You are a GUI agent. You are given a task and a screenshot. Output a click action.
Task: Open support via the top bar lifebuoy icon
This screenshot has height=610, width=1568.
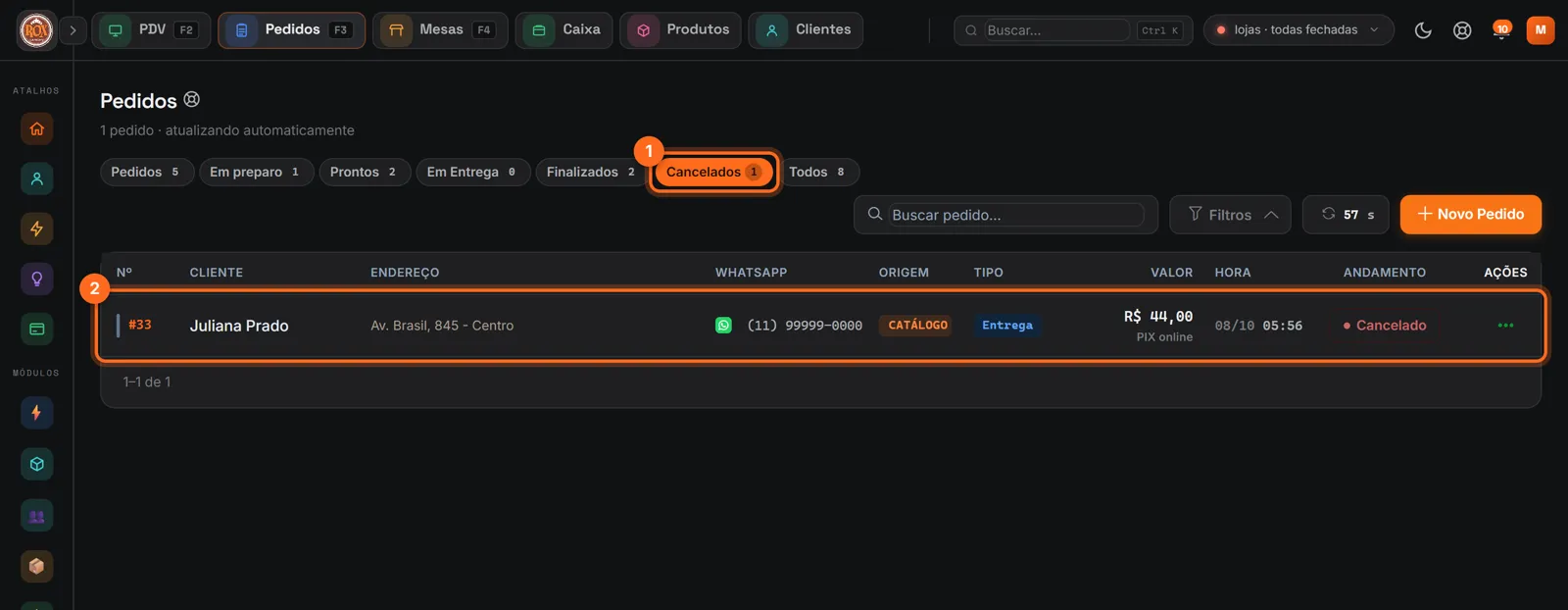pos(1462,30)
